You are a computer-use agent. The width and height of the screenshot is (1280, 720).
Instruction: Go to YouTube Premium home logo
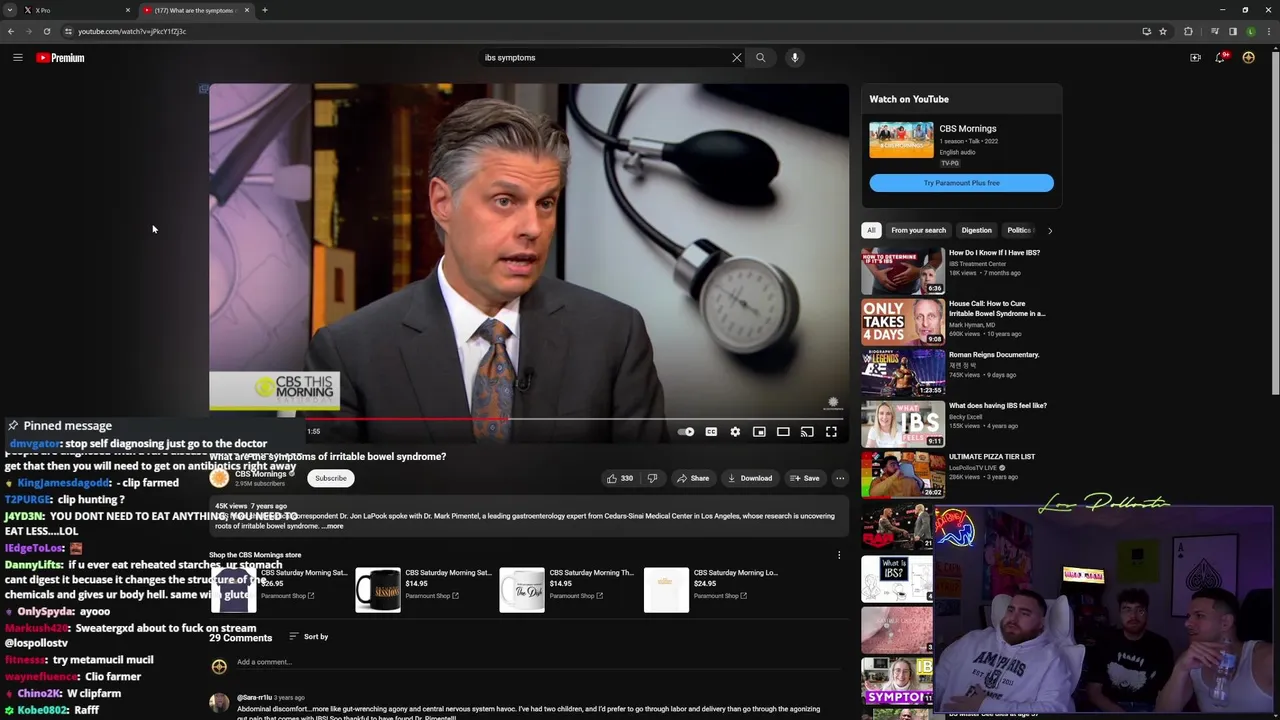pos(60,58)
